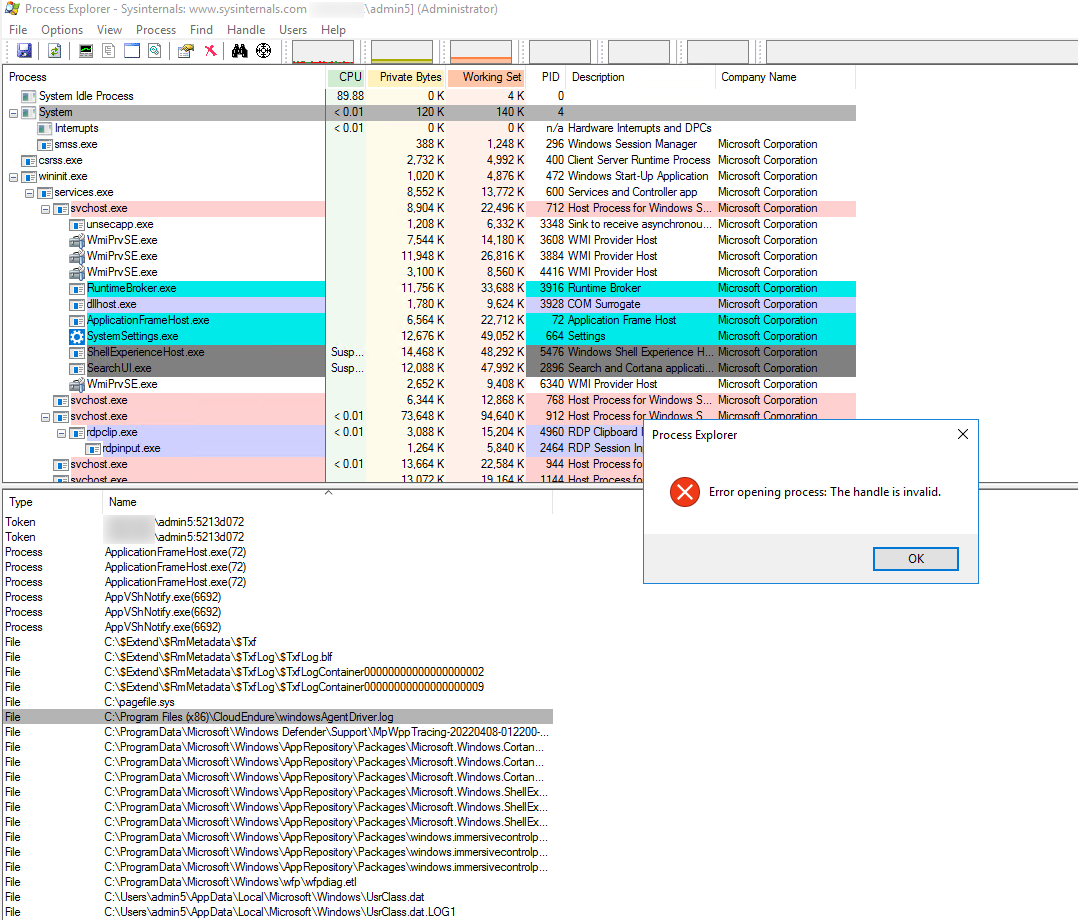Viewport: 1078px width, 920px height.
Task: Click the commit history mini graph
Action: [402, 52]
